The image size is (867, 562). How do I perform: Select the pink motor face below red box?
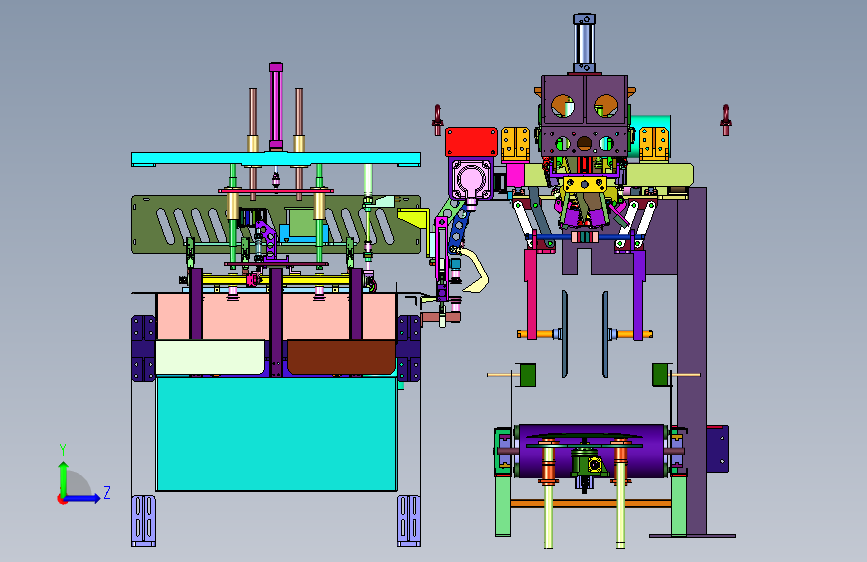click(471, 179)
